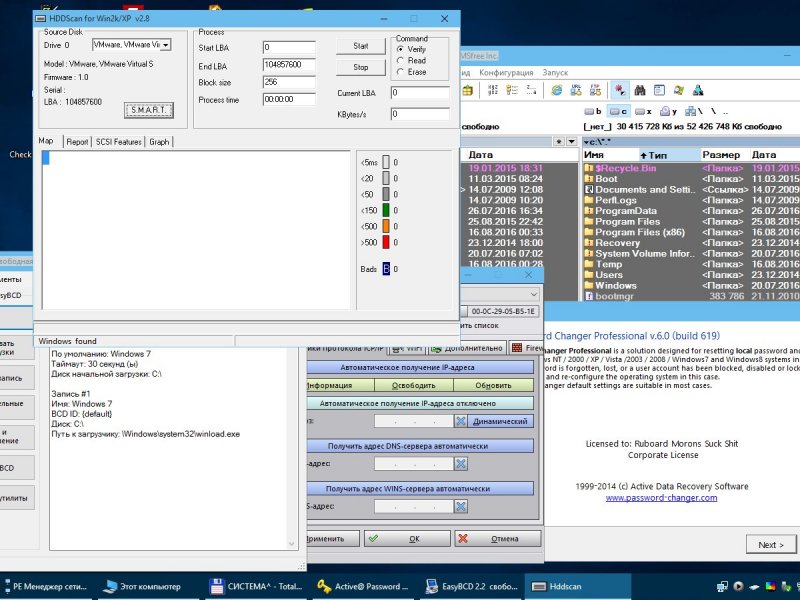This screenshot has width=800, height=600.
Task: Open the HDDScan S.M.A.R.T. report button
Action: point(148,110)
